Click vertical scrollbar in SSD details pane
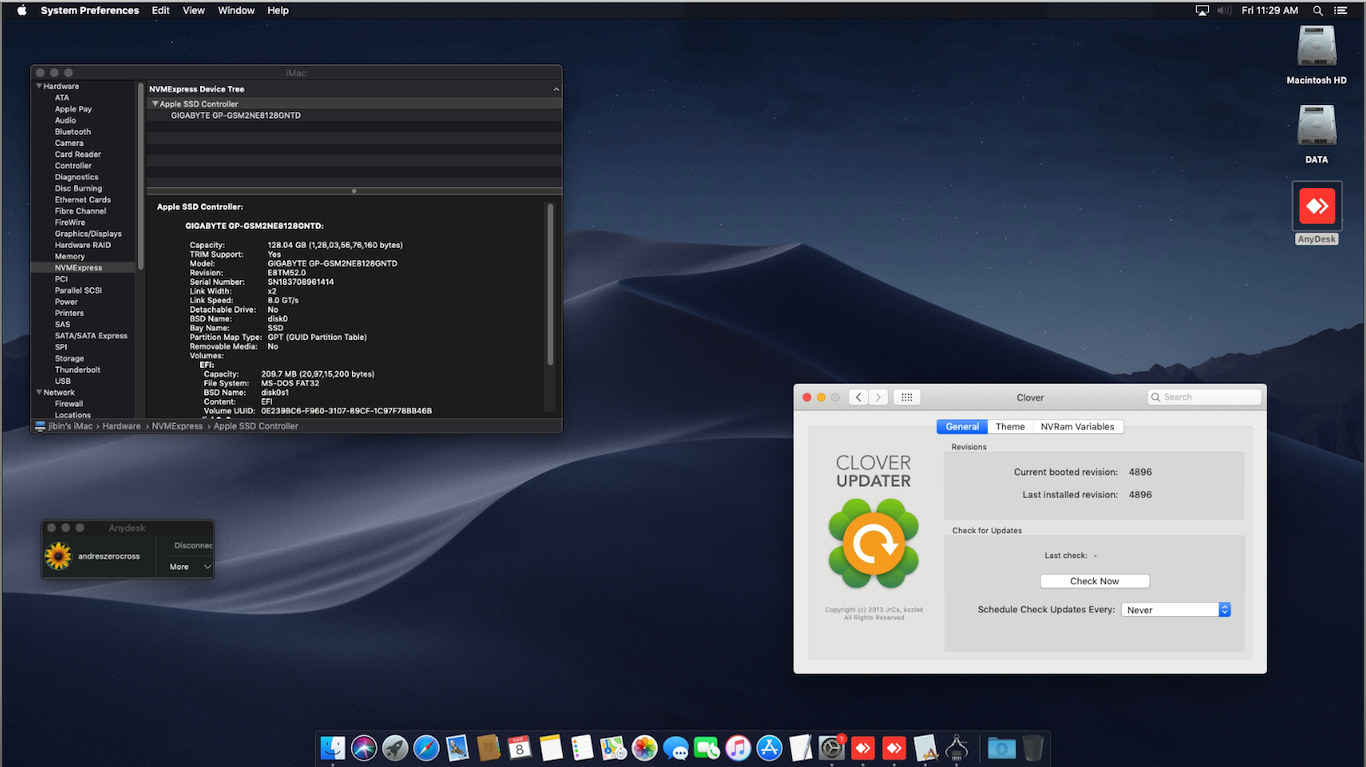 click(x=550, y=285)
